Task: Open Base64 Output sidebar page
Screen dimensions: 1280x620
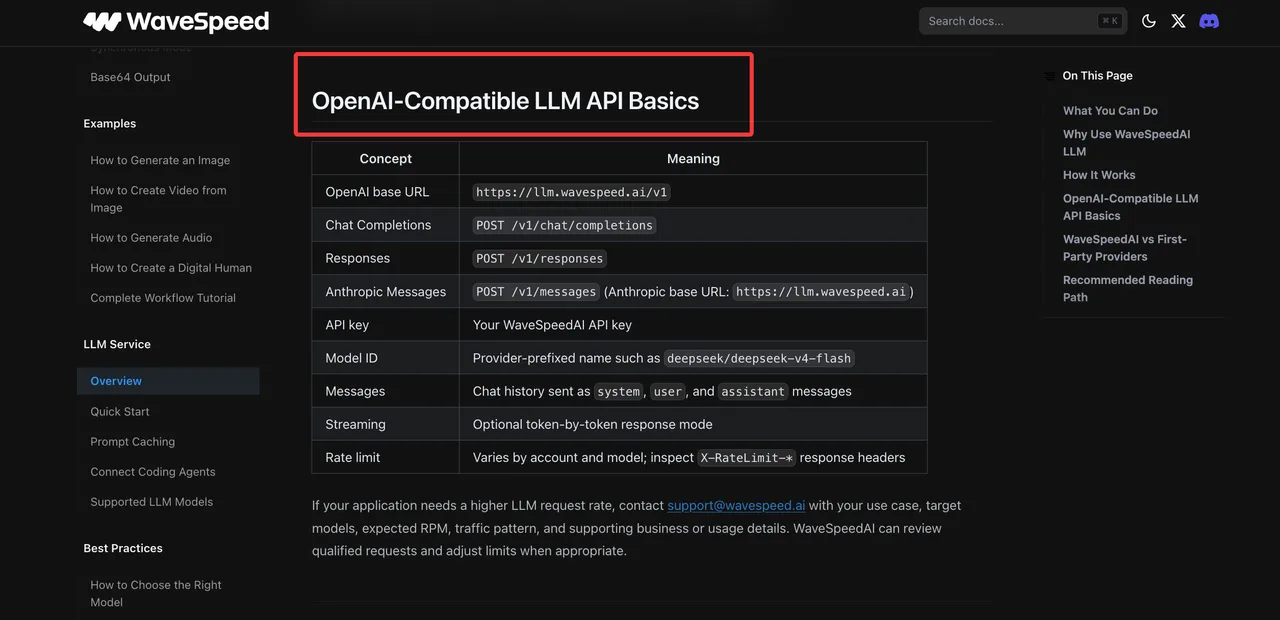Action: pyautogui.click(x=130, y=77)
